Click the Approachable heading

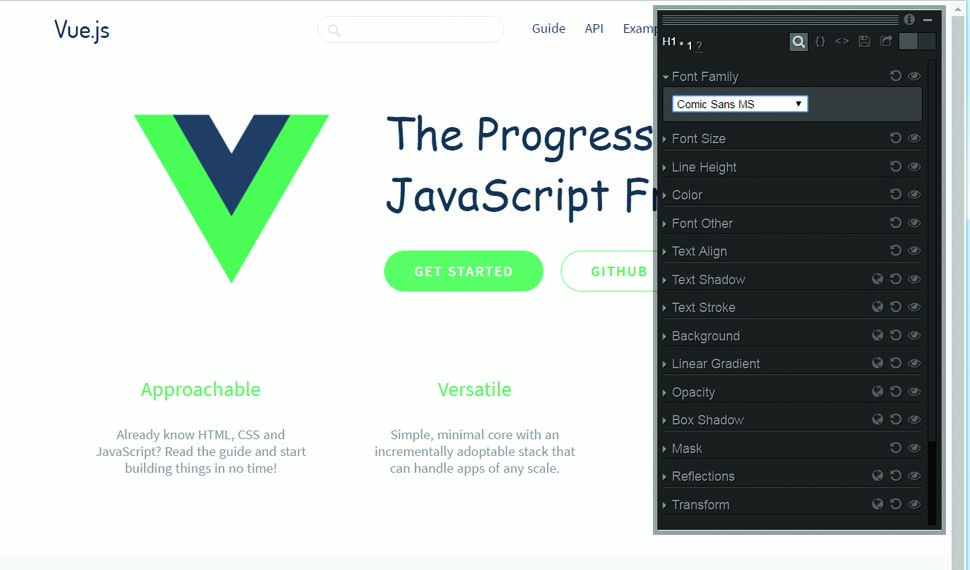point(200,390)
